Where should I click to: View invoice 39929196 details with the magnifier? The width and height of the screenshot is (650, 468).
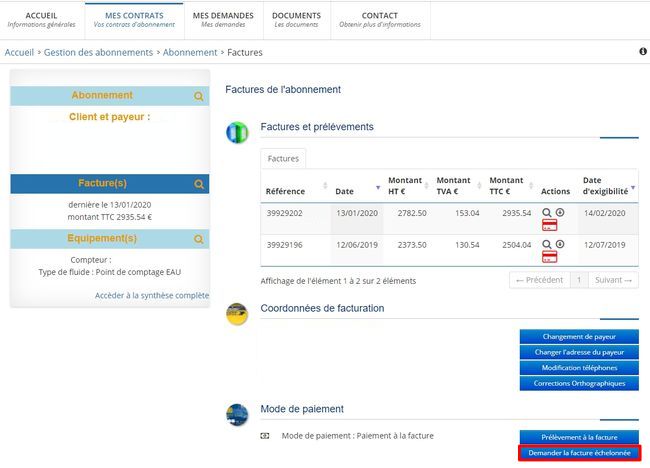point(547,244)
